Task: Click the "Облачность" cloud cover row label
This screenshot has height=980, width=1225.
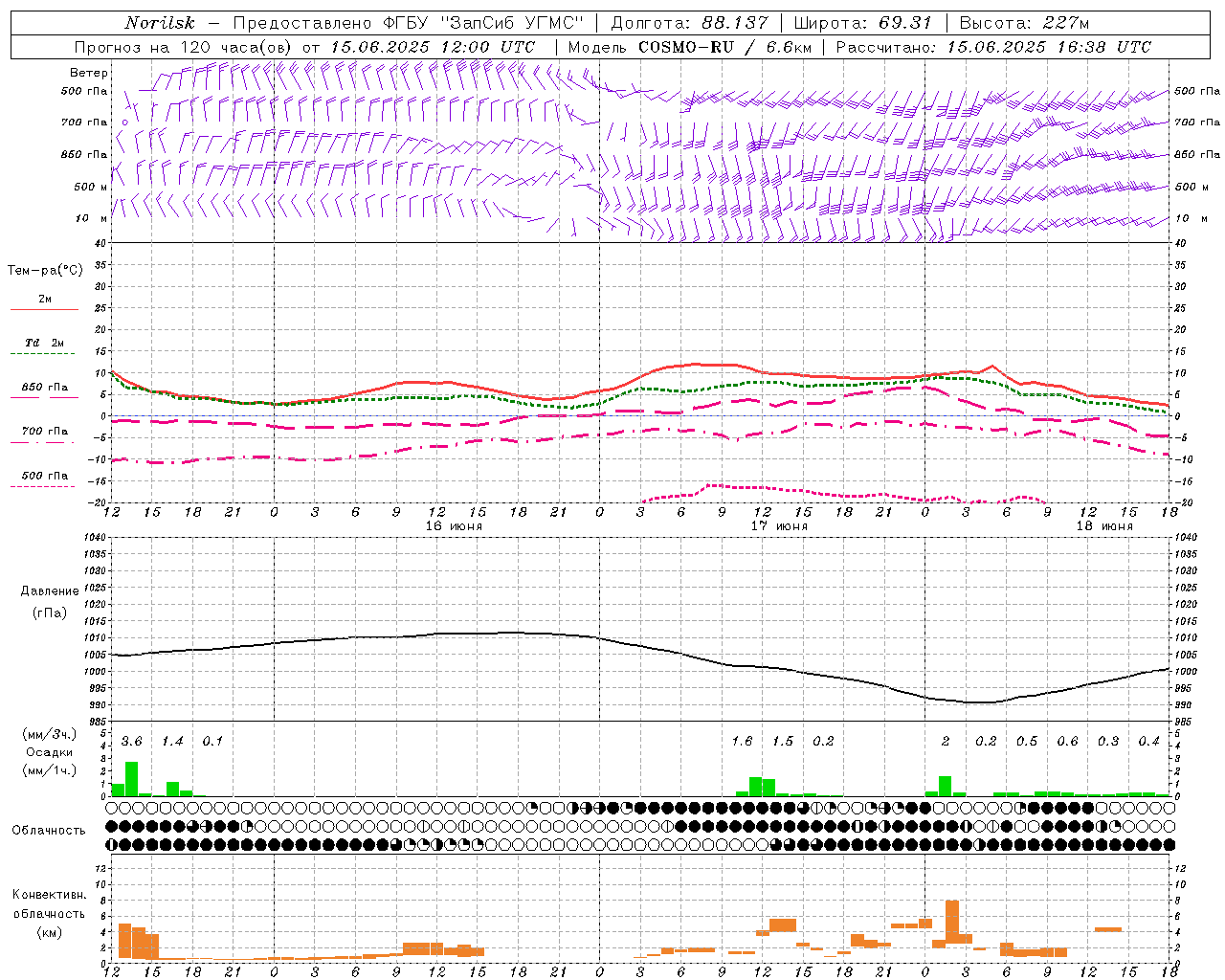Action: 49,830
